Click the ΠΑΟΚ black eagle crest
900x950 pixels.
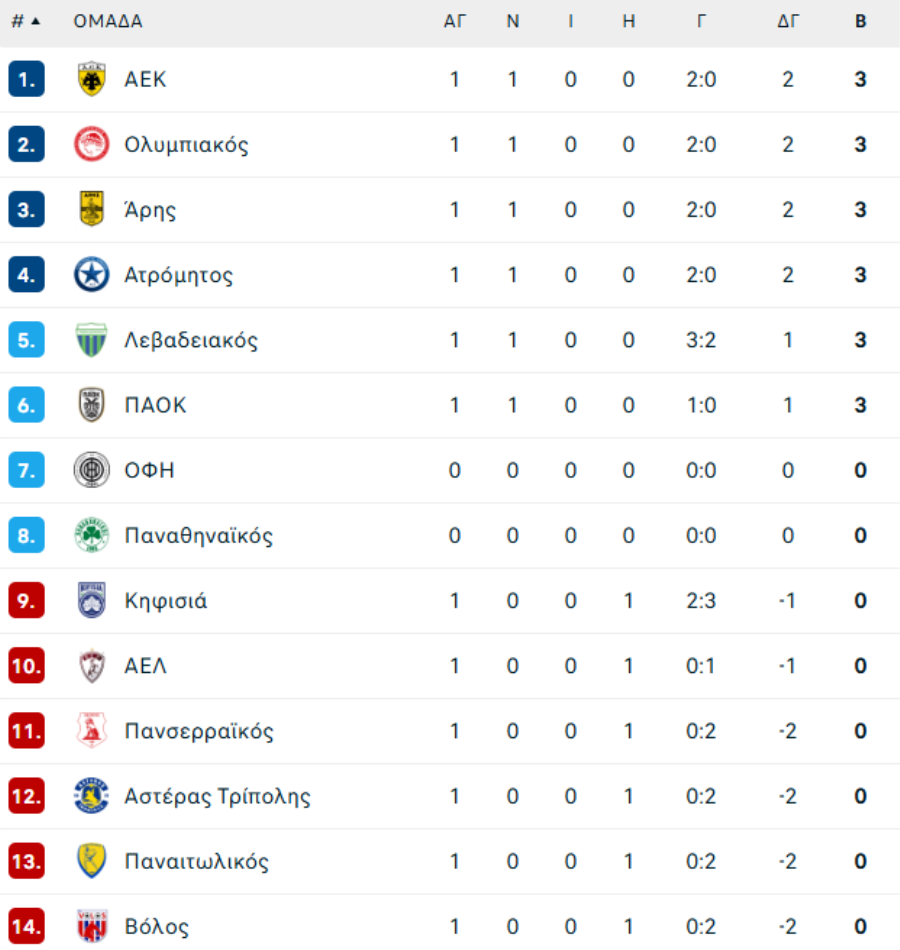click(x=92, y=405)
